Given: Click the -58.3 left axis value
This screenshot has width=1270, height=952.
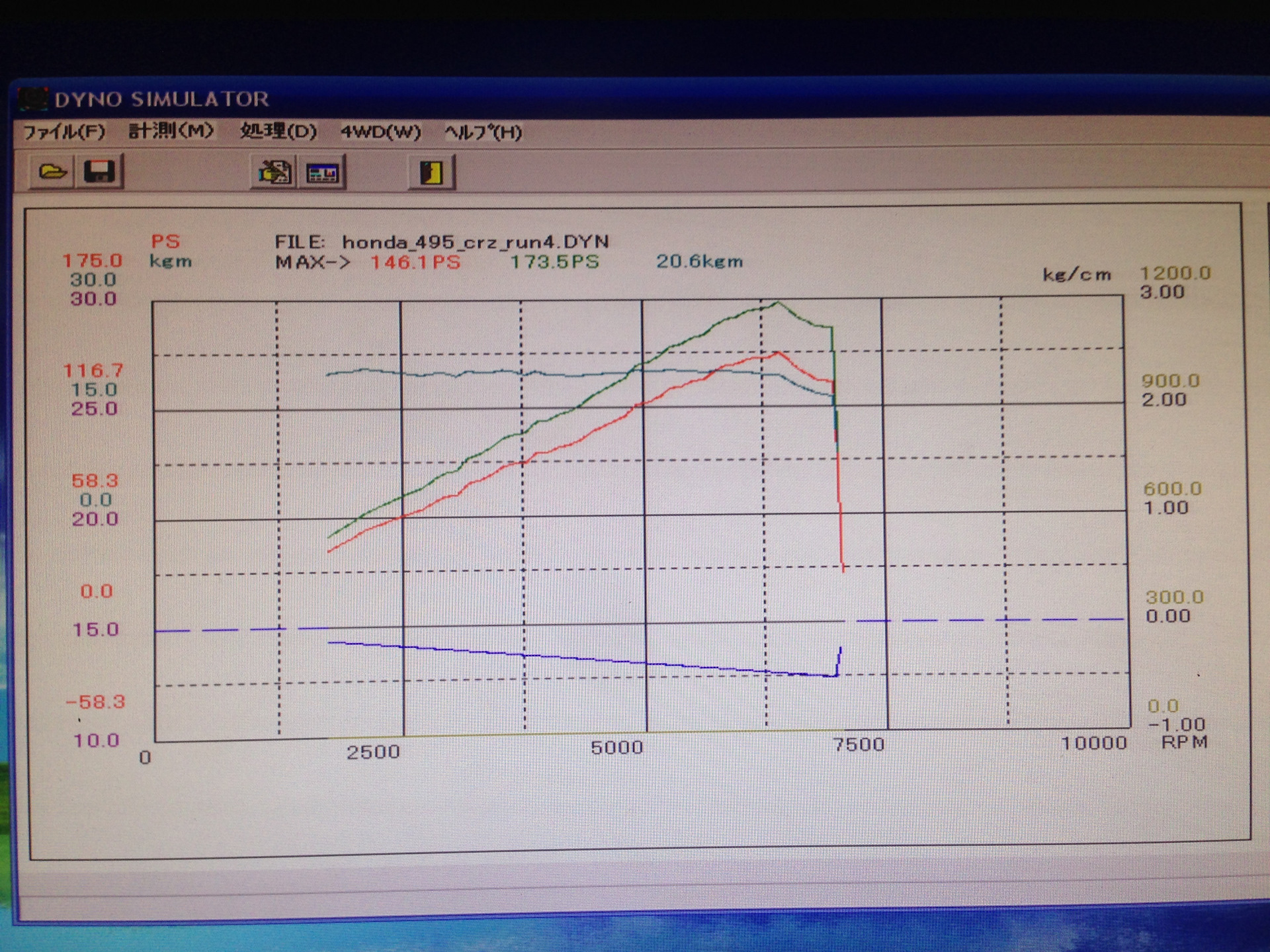Looking at the screenshot, I should click(96, 701).
